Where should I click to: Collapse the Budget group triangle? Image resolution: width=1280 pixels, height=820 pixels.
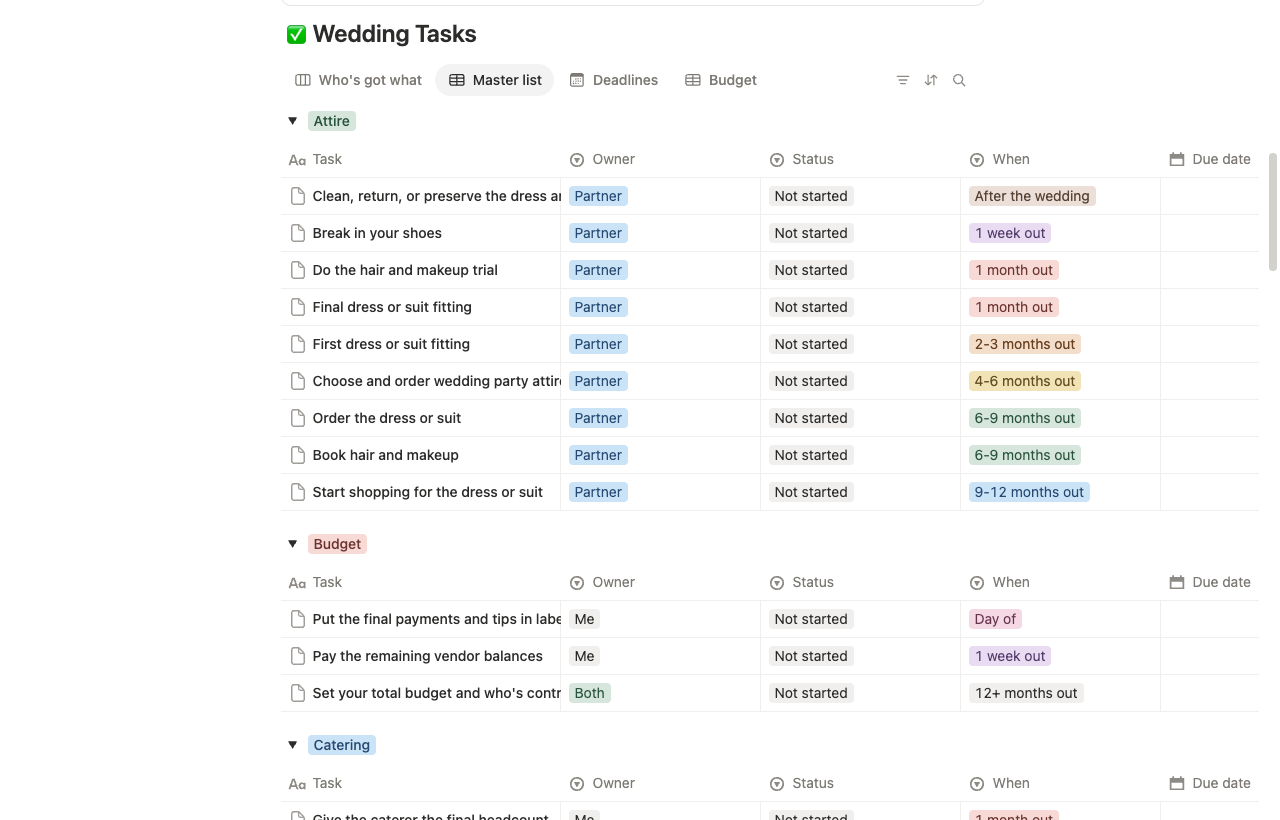[293, 544]
